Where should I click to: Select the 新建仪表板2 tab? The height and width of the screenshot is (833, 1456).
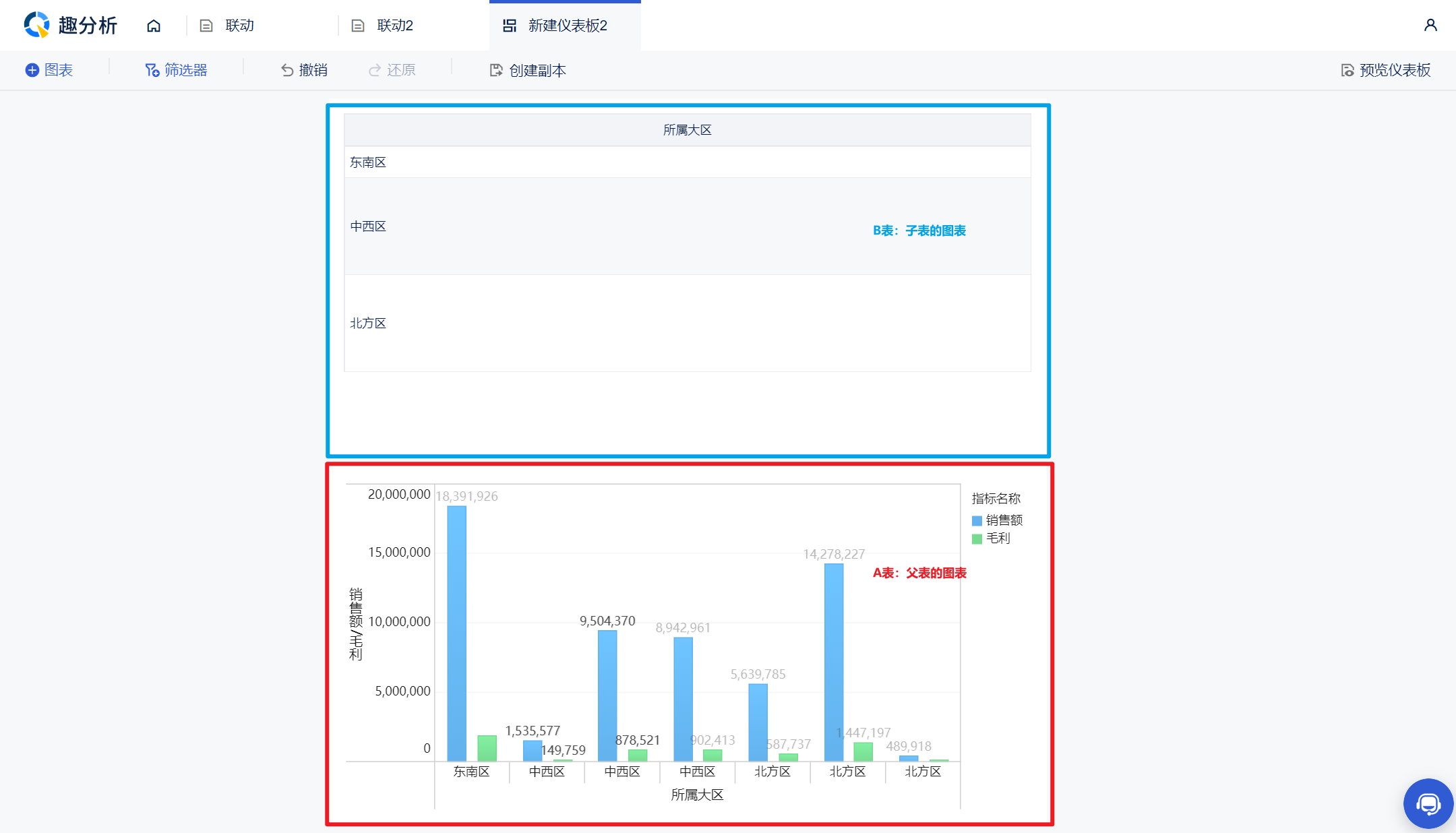(x=567, y=26)
